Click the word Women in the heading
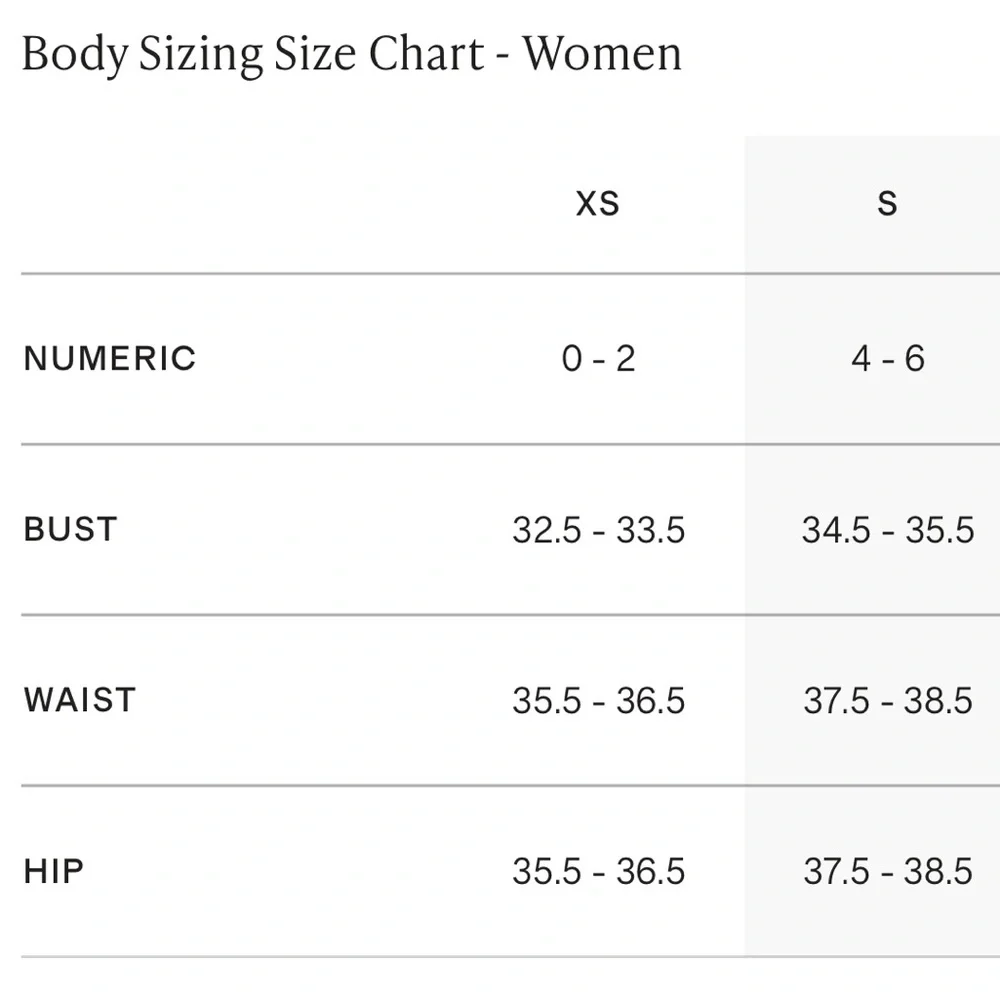The image size is (1000, 1000). point(603,53)
